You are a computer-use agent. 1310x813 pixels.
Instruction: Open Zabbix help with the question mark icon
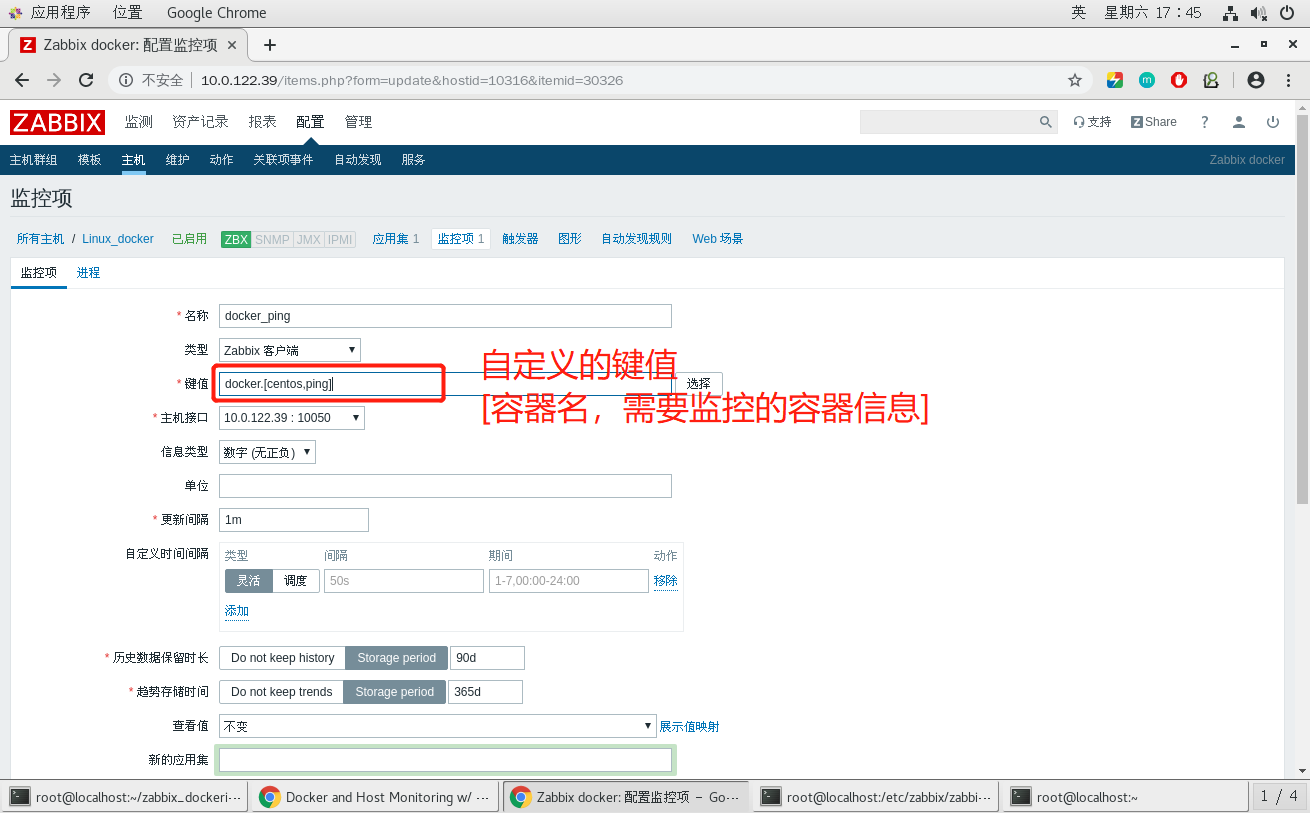[x=1205, y=121]
